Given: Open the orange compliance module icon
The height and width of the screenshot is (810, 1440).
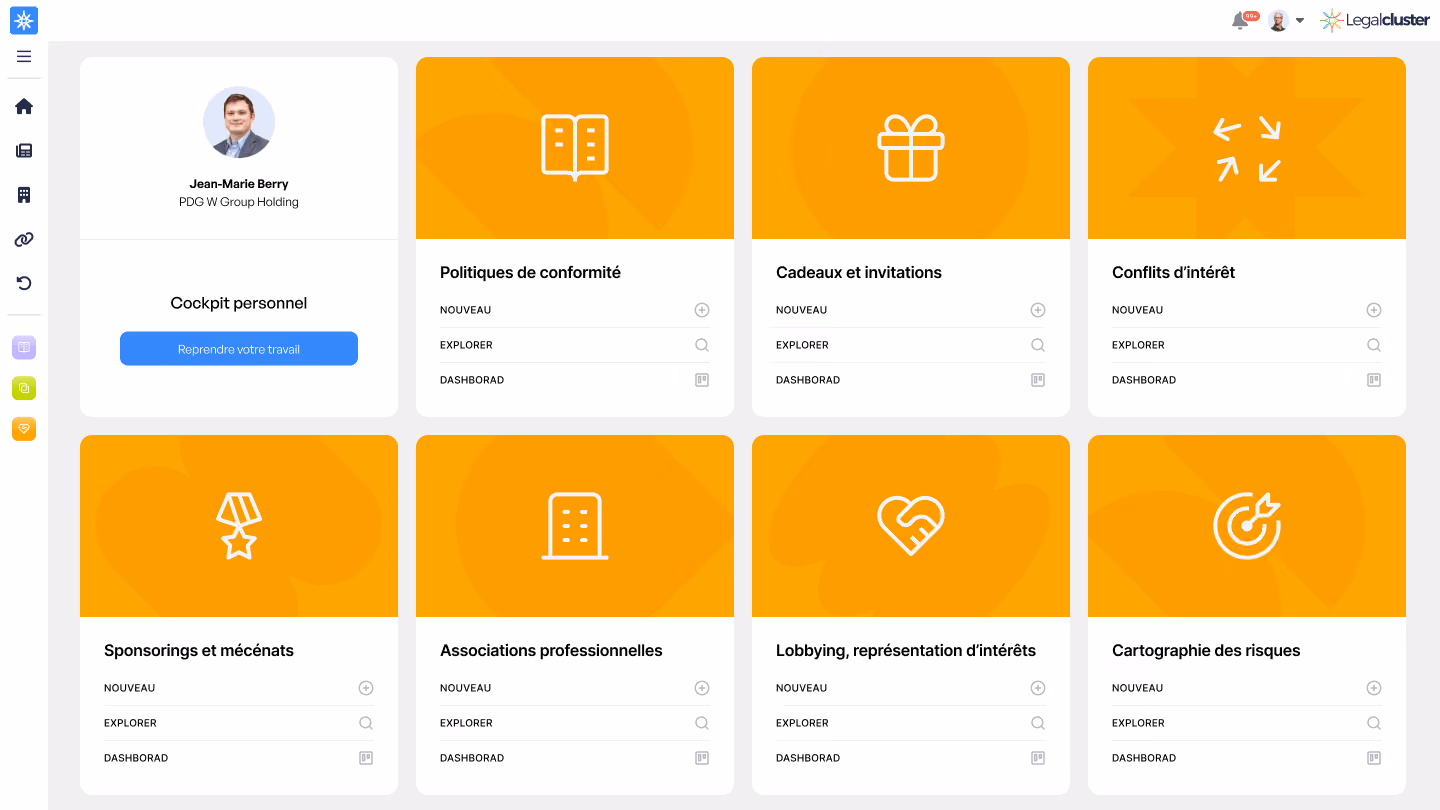Looking at the screenshot, I should pyautogui.click(x=24, y=429).
